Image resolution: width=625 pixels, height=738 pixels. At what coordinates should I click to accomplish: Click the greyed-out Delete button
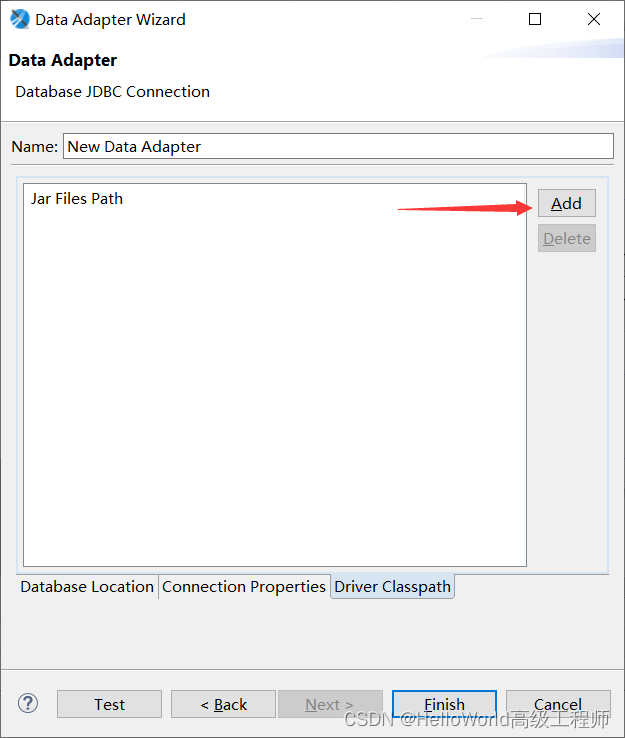pyautogui.click(x=567, y=238)
